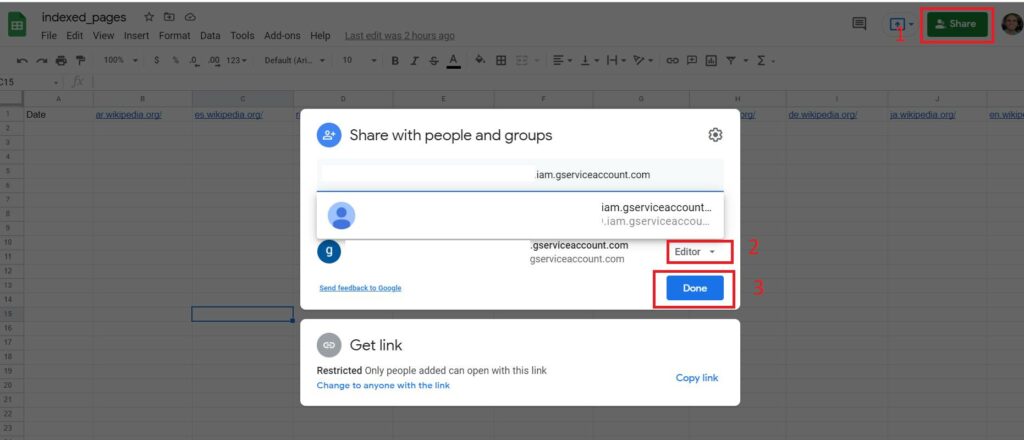This screenshot has width=1024, height=440.
Task: Click the undo icon in toolbar
Action: click(22, 61)
